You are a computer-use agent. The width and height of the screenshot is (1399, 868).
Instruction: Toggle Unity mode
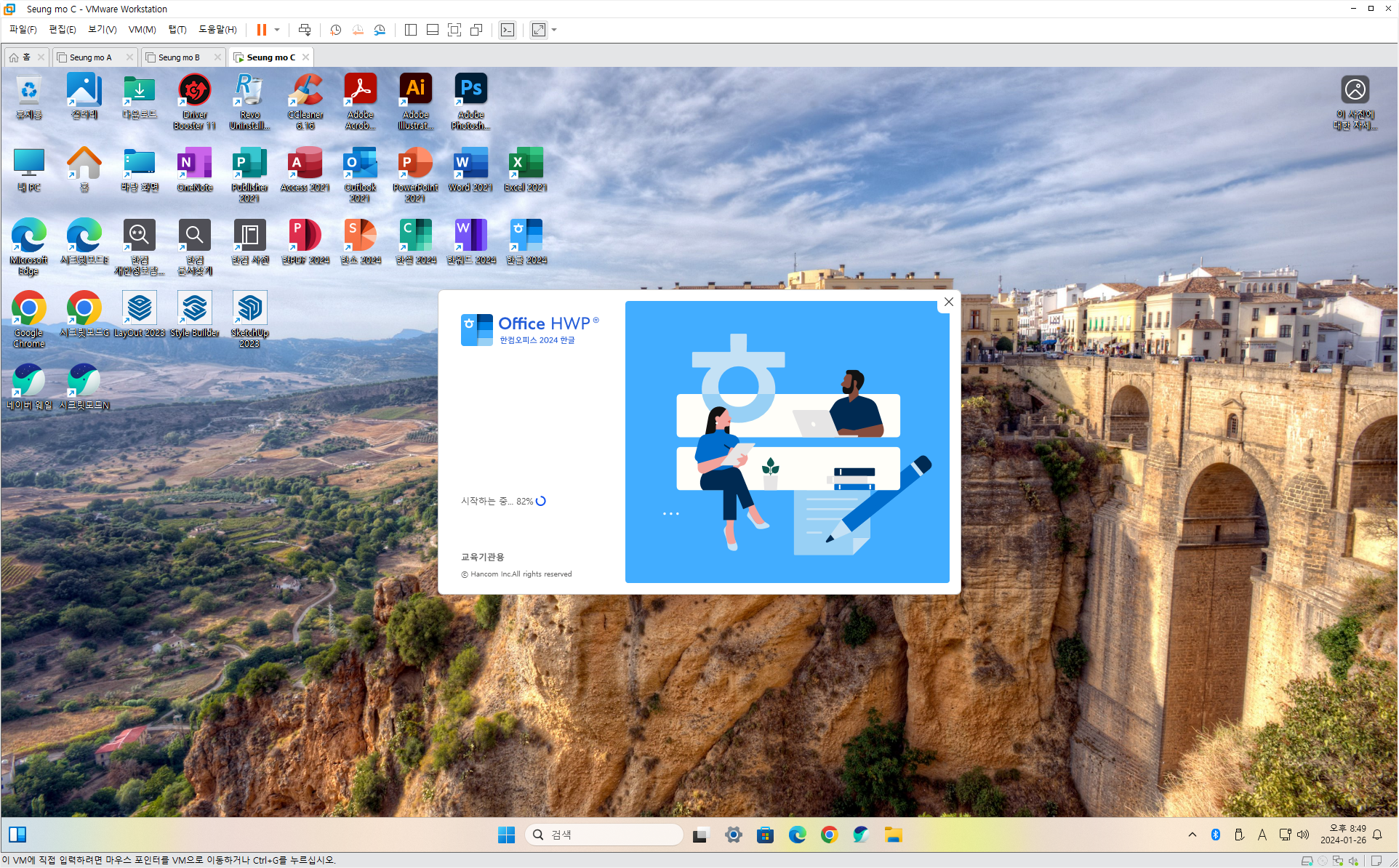476,30
